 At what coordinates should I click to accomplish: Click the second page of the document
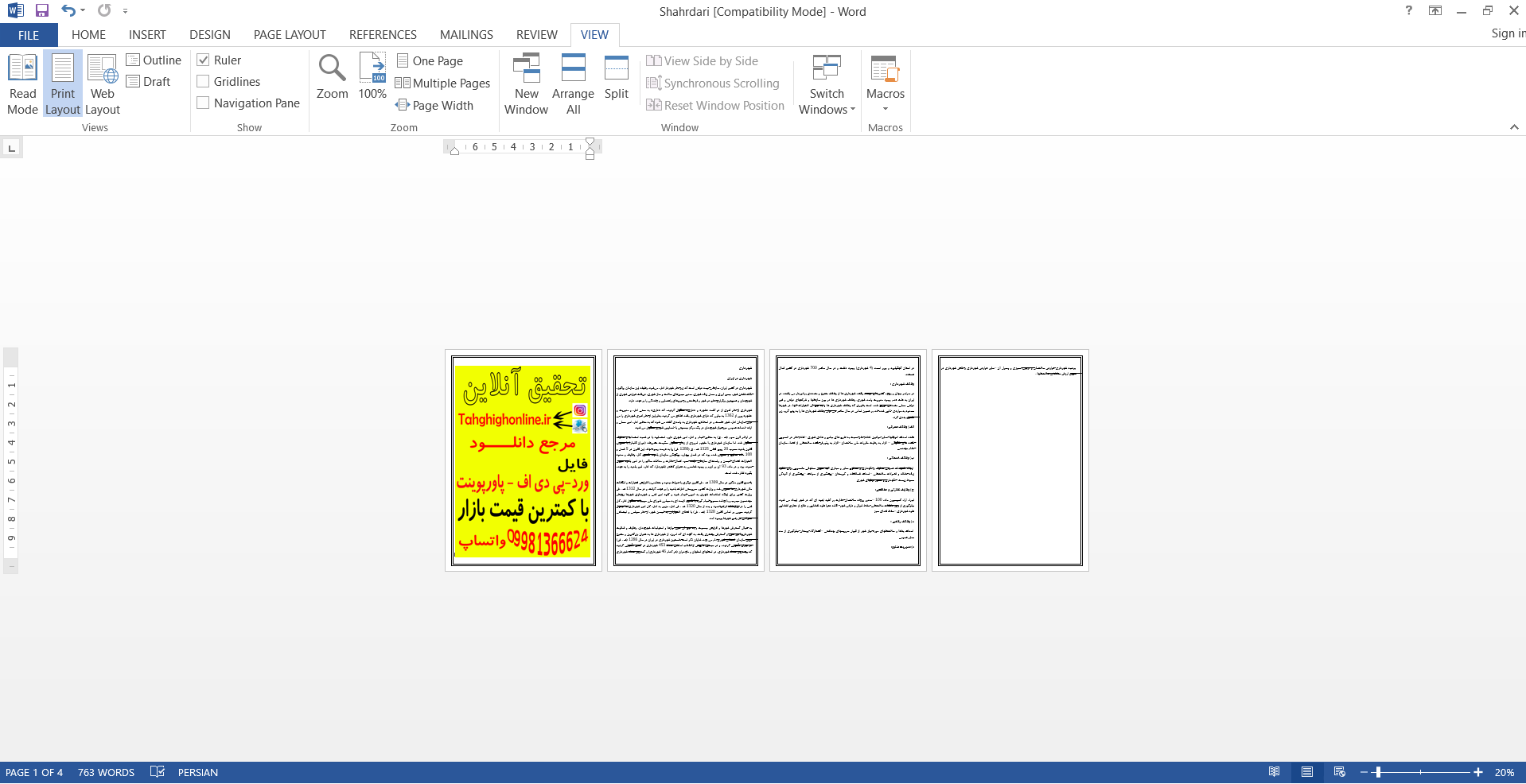click(686, 460)
